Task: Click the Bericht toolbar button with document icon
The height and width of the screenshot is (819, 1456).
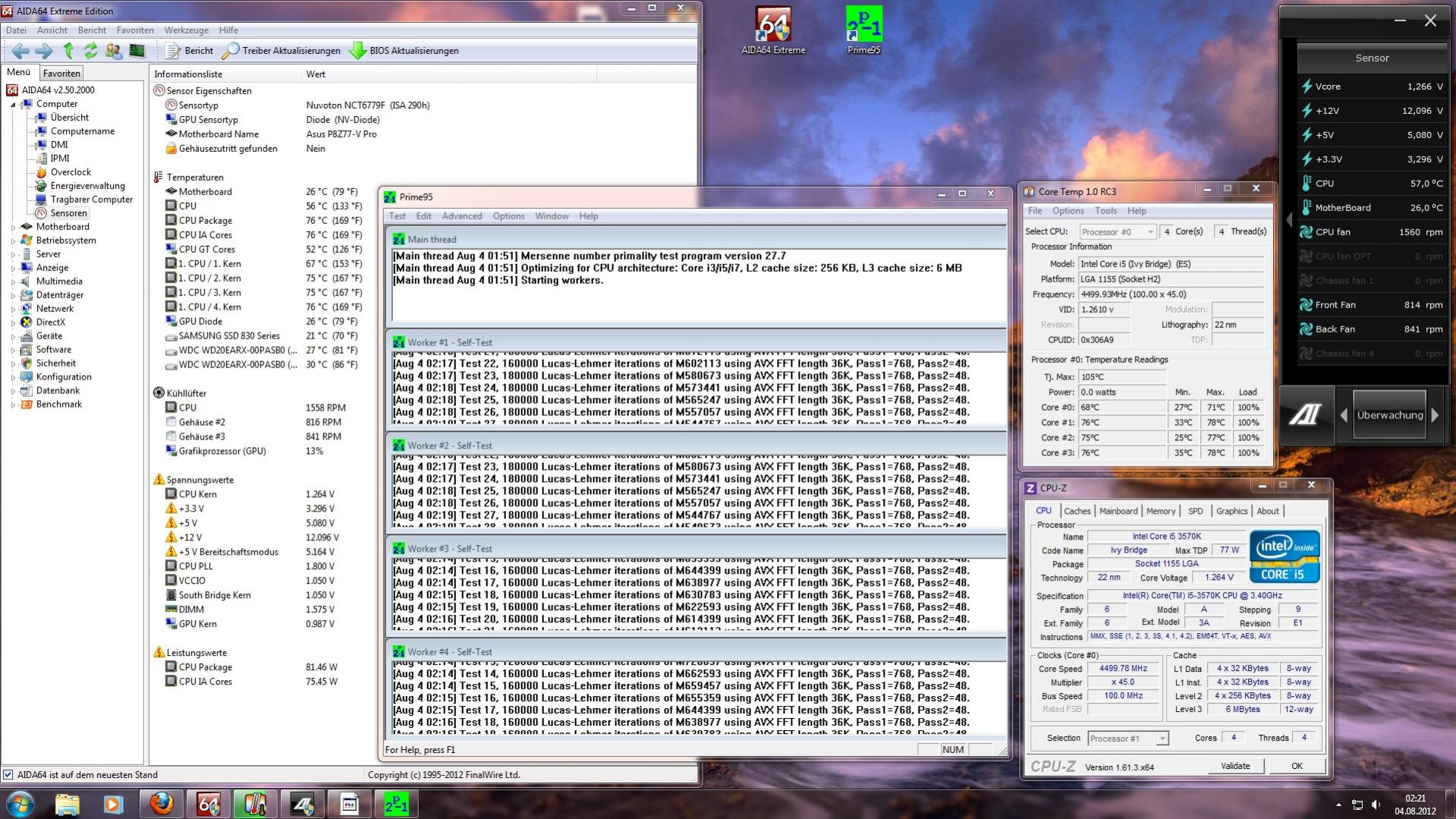Action: point(190,51)
